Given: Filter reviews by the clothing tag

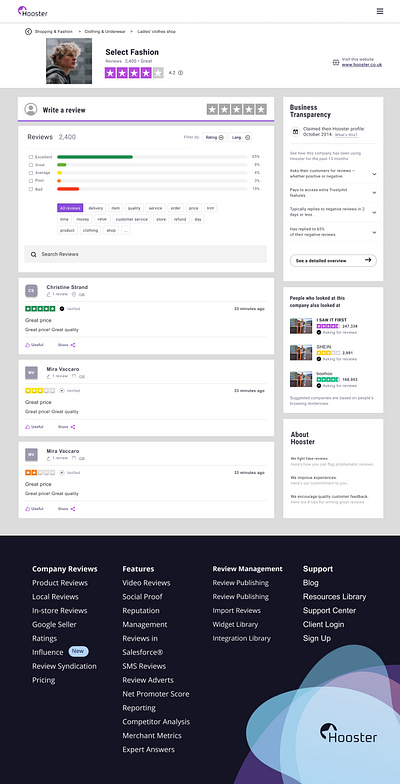Looking at the screenshot, I should click(90, 230).
